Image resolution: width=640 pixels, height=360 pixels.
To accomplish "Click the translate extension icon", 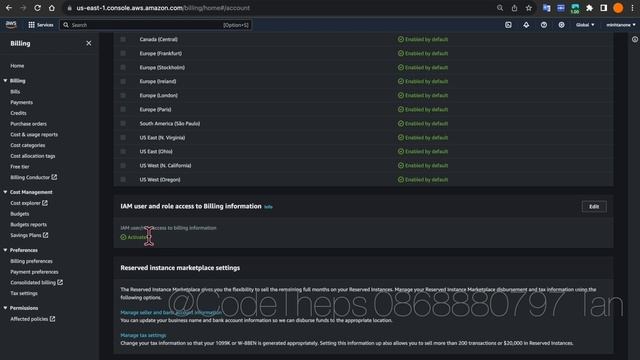I will [x=547, y=8].
